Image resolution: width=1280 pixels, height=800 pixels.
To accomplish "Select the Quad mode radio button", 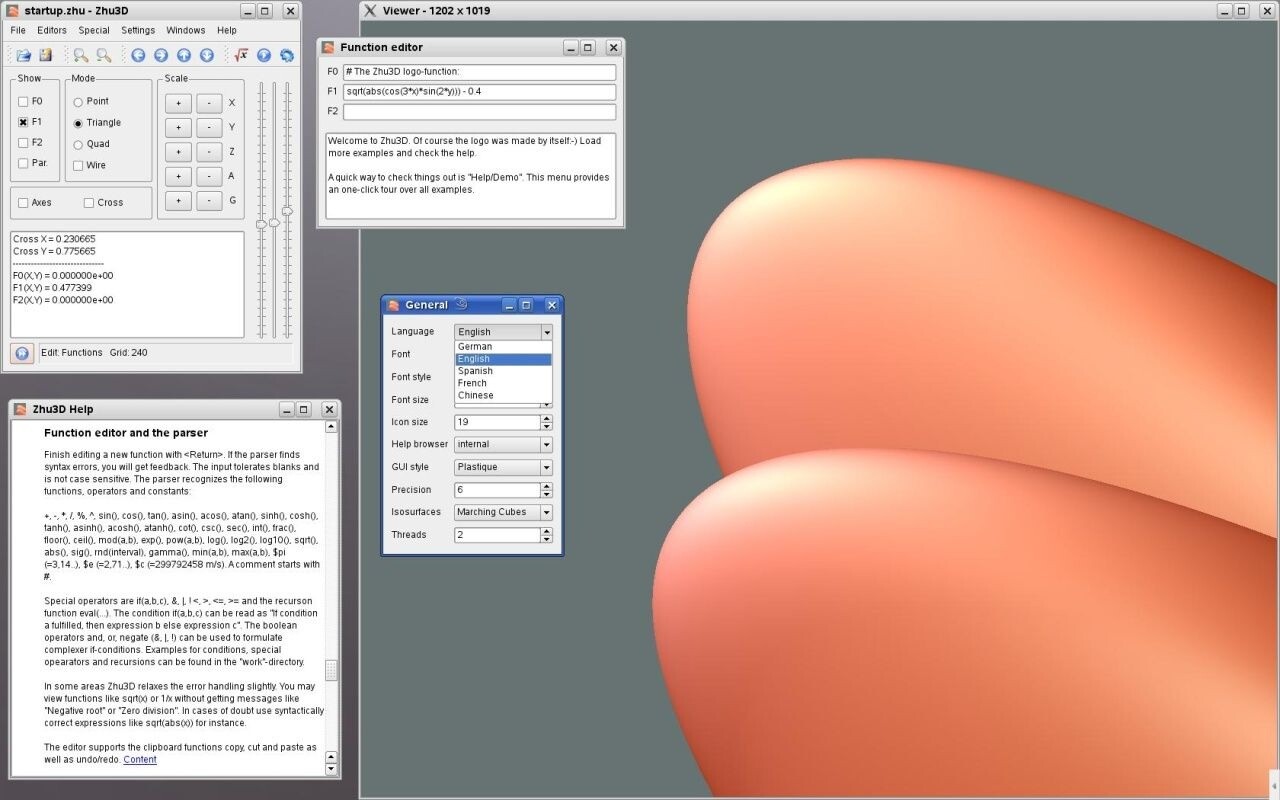I will 78,144.
